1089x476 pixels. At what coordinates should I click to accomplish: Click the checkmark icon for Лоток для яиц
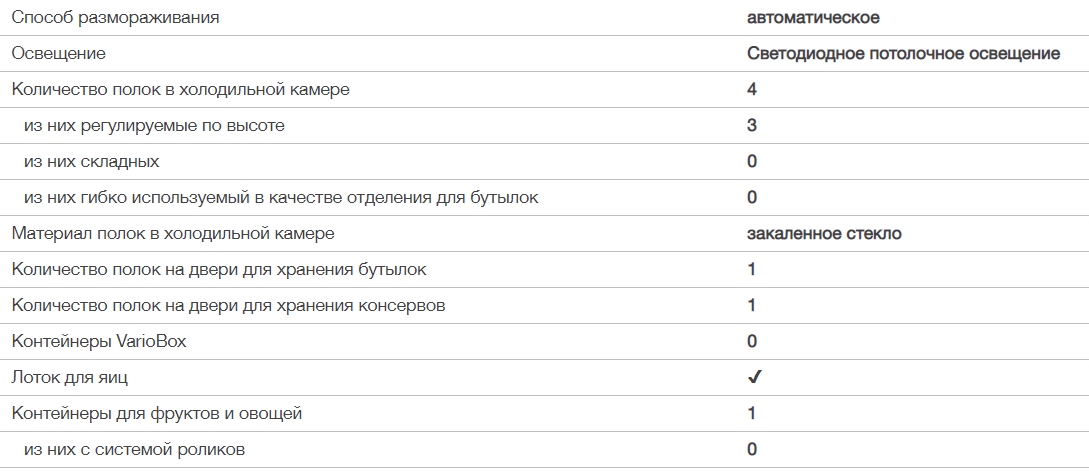tap(754, 378)
